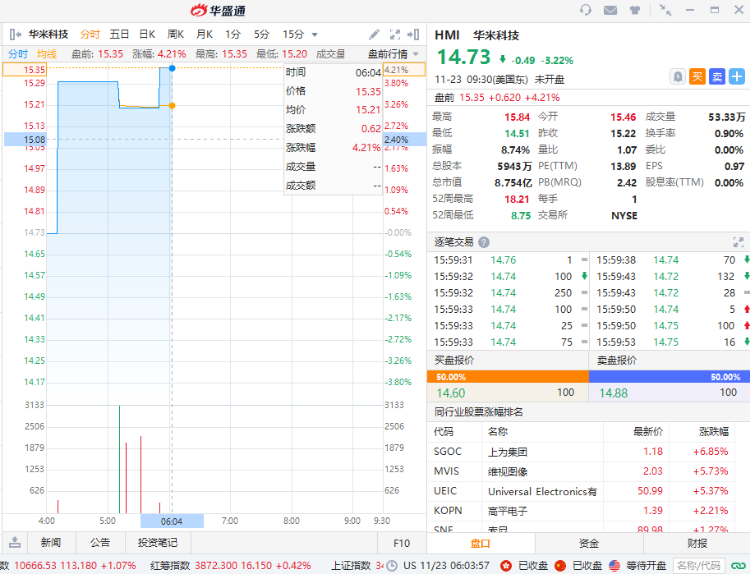
Task: Click the orange bid ratio bar
Action: point(507,377)
